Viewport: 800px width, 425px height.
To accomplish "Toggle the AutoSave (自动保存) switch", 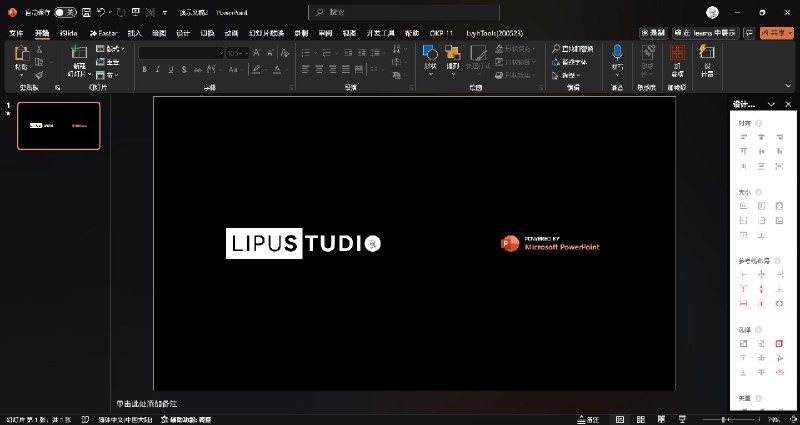I will [x=65, y=12].
